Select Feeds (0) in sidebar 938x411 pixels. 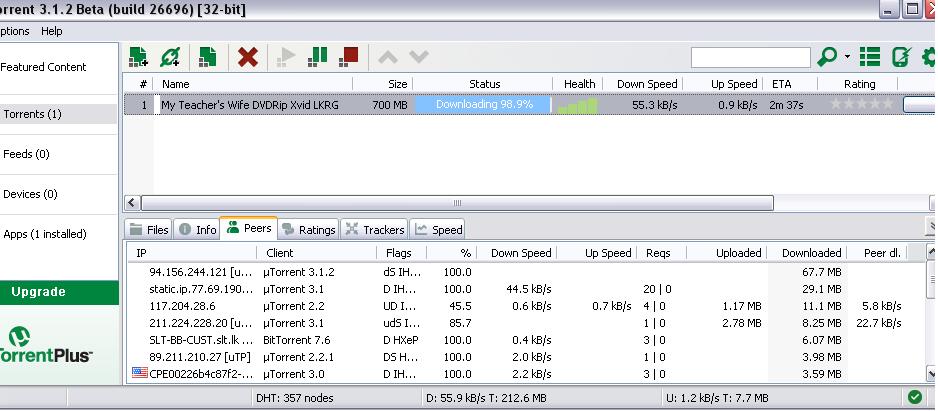point(26,154)
